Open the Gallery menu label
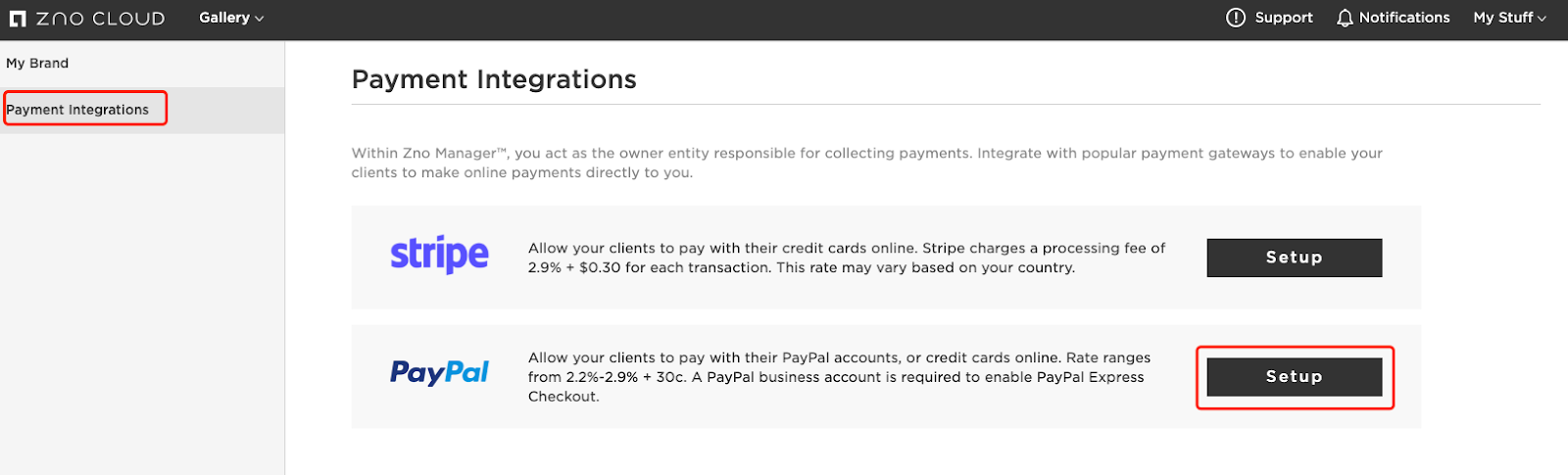 click(x=224, y=18)
